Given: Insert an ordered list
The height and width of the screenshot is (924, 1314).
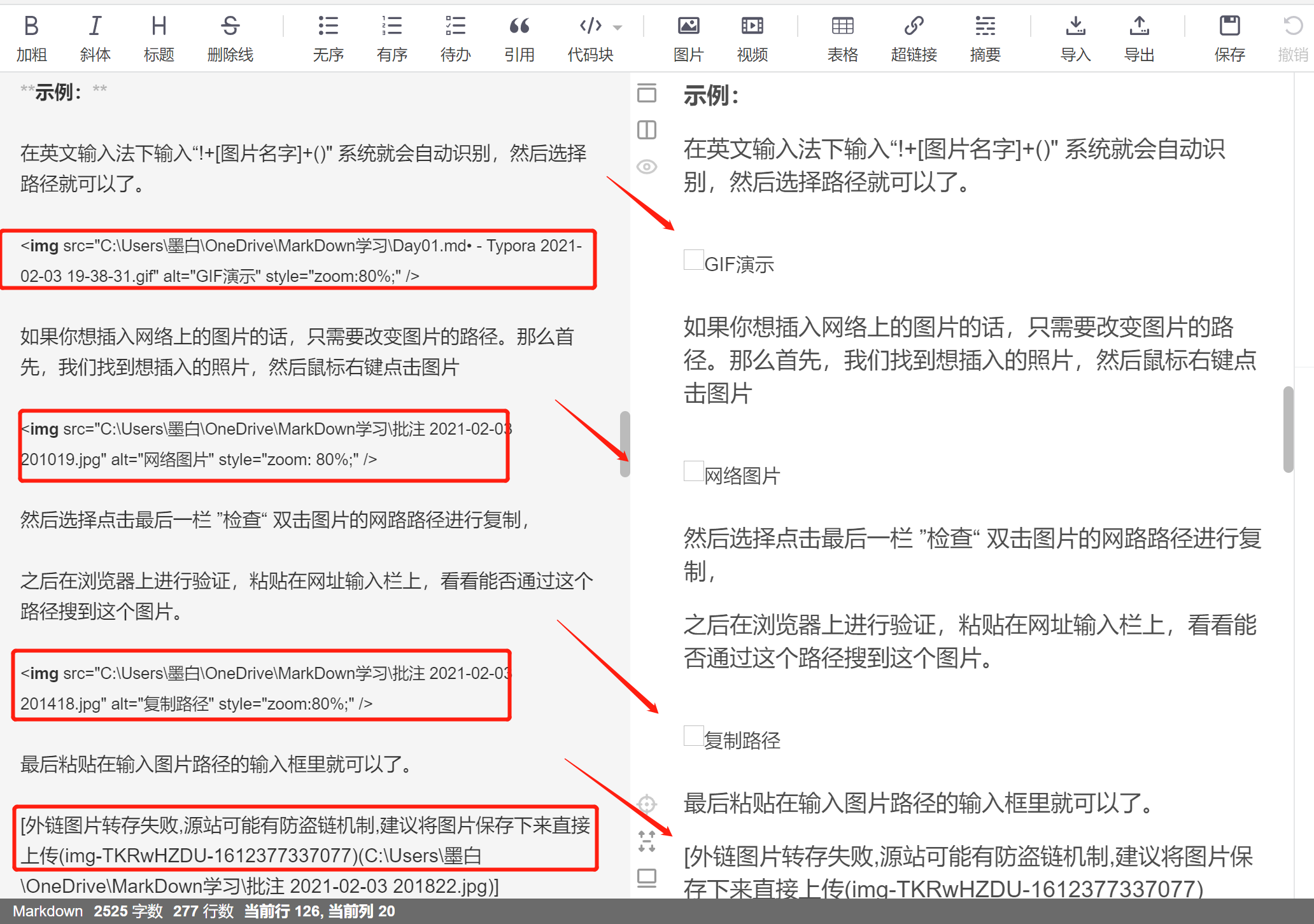Looking at the screenshot, I should click(x=391, y=37).
